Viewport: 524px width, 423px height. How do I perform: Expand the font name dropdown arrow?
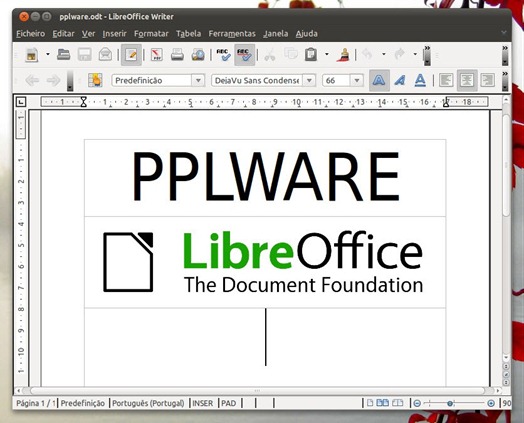tap(309, 81)
